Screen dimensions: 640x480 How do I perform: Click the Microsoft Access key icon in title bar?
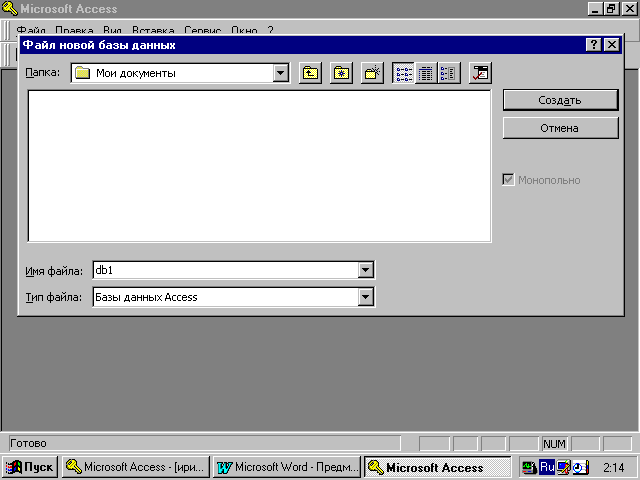[9, 9]
